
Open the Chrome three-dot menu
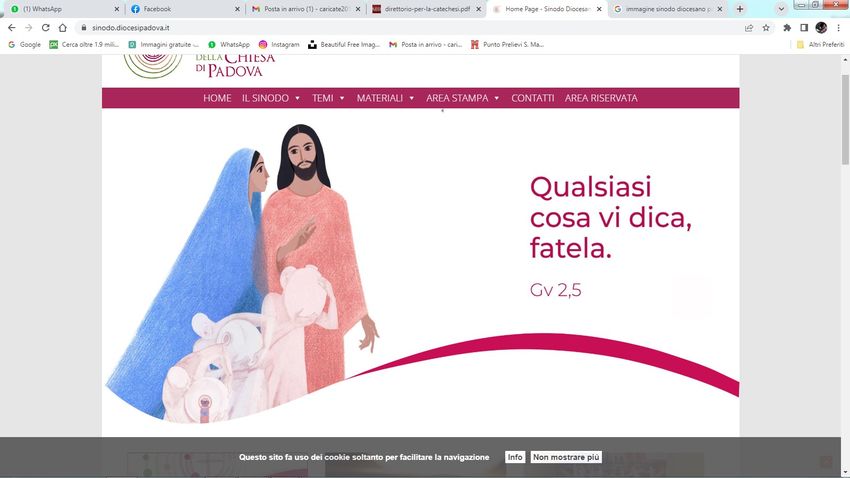(838, 28)
